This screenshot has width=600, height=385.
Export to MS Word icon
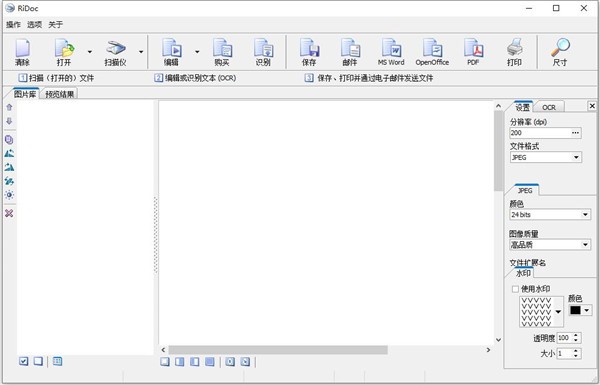pyautogui.click(x=391, y=52)
